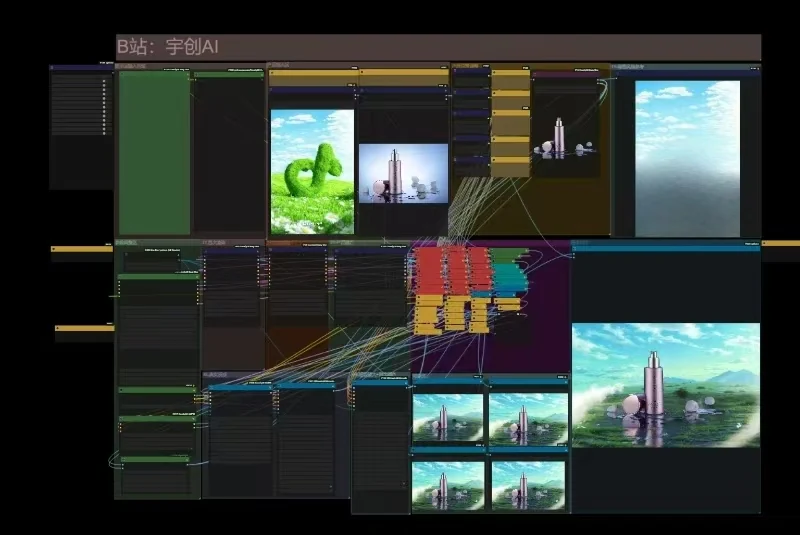This screenshot has width=800, height=535.
Task: Toggle the last switch in top-left list node
Action: (x=104, y=133)
